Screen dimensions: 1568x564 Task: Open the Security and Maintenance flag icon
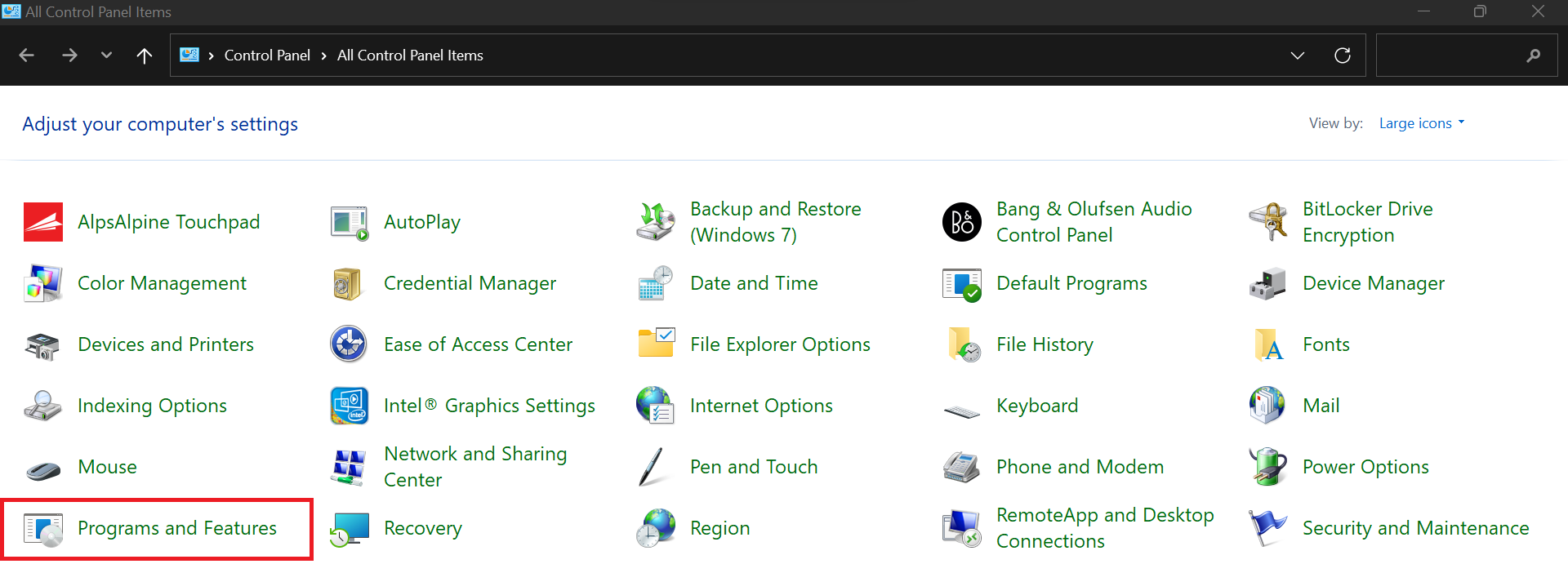click(1268, 529)
